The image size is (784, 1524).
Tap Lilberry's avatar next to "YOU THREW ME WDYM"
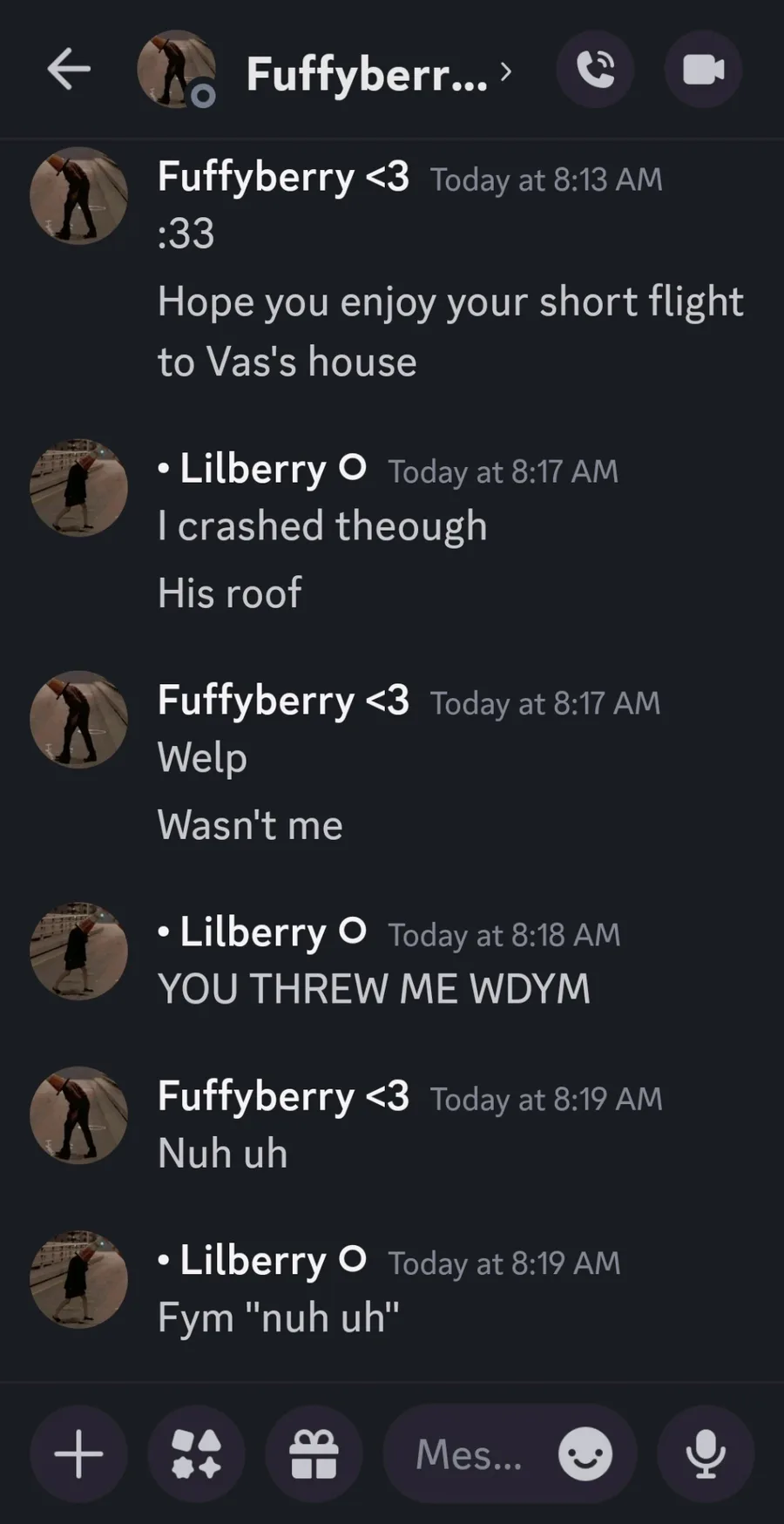pyautogui.click(x=78, y=951)
